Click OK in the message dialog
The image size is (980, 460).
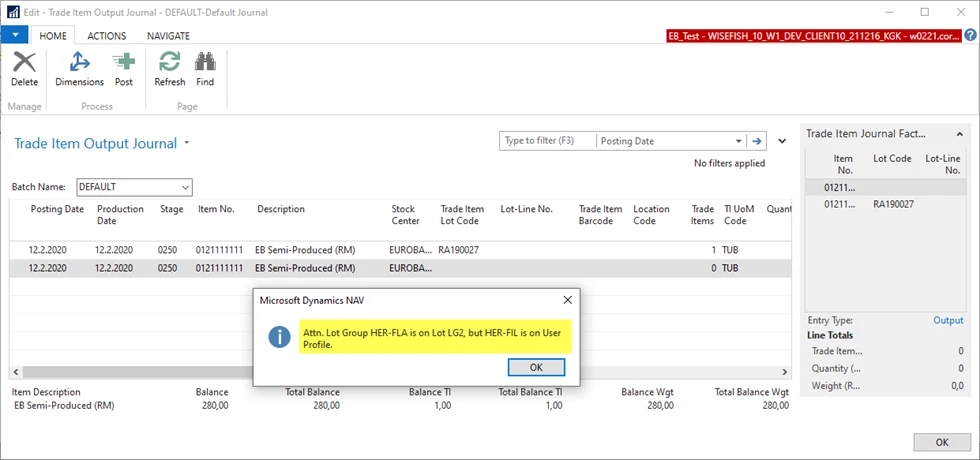[x=536, y=367]
